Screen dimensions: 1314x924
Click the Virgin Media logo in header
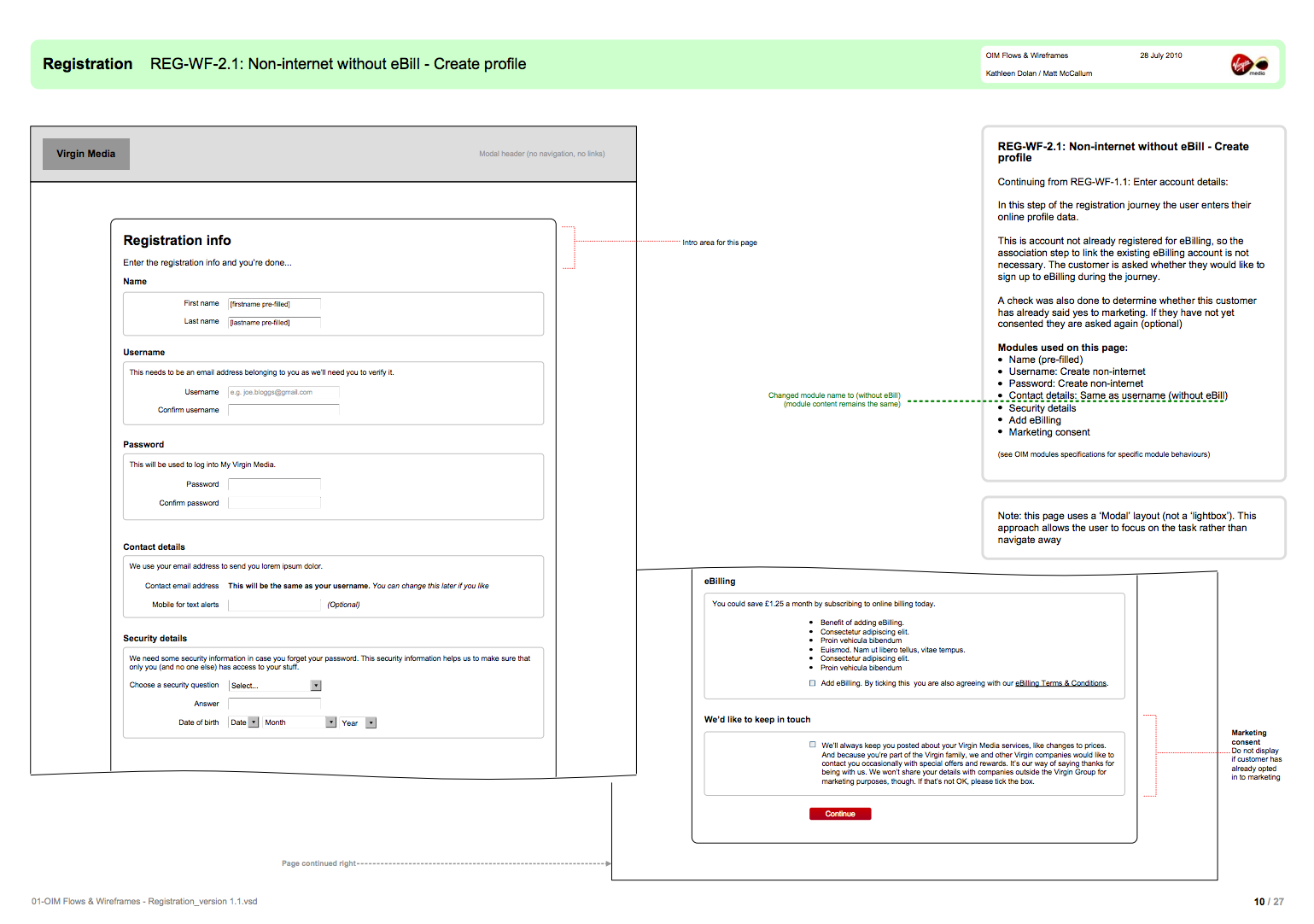[1249, 64]
